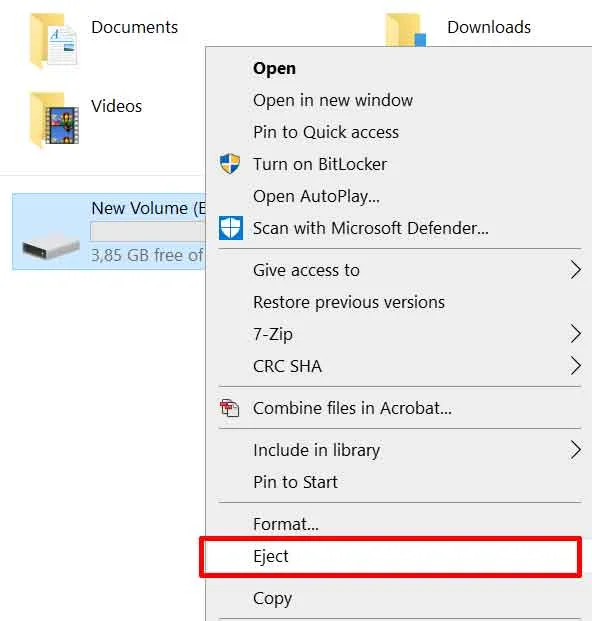Open the Videos folder icon

54,120
